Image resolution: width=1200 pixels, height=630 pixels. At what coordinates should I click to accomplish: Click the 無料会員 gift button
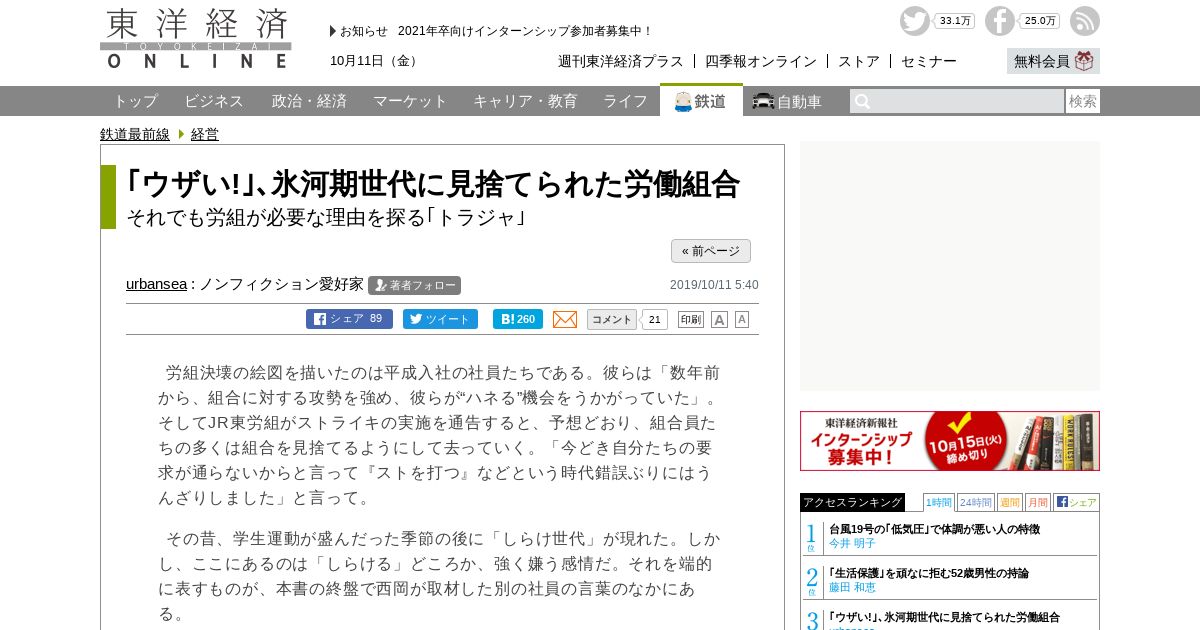1053,61
